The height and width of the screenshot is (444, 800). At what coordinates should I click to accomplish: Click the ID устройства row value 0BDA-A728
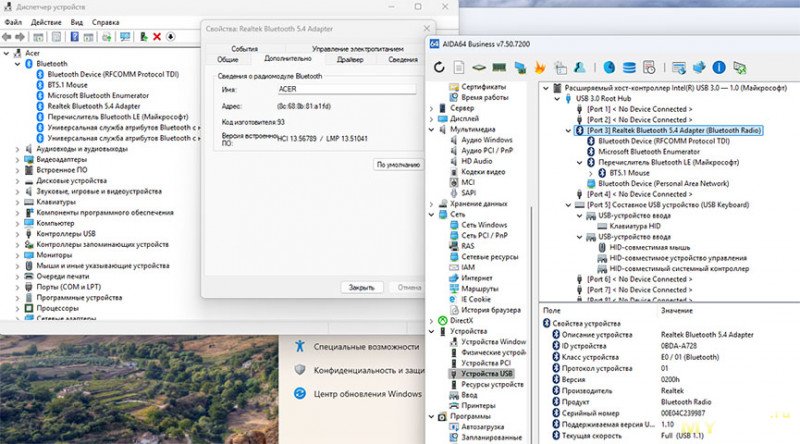click(x=679, y=346)
